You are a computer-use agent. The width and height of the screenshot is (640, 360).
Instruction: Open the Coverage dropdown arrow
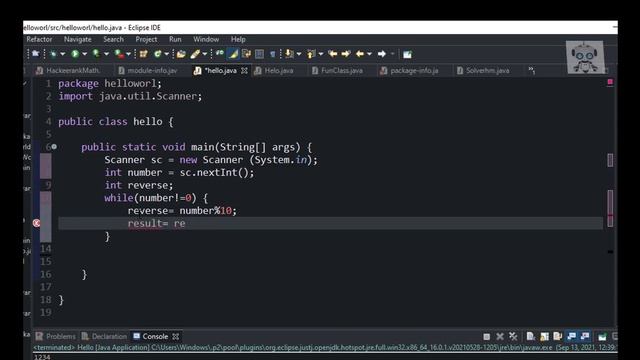[106, 54]
